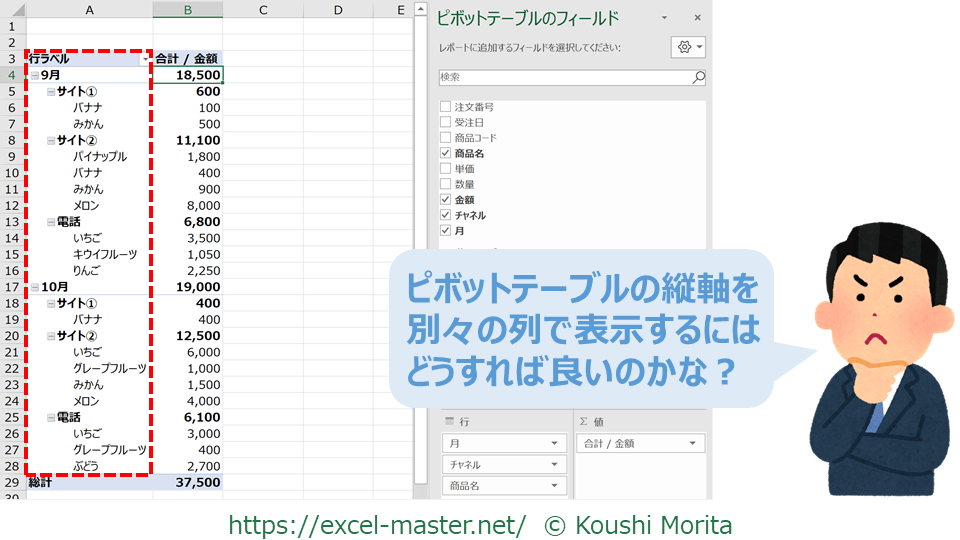Image resolution: width=960 pixels, height=540 pixels.
Task: Close the PivotTable fields pane
Action: click(697, 18)
